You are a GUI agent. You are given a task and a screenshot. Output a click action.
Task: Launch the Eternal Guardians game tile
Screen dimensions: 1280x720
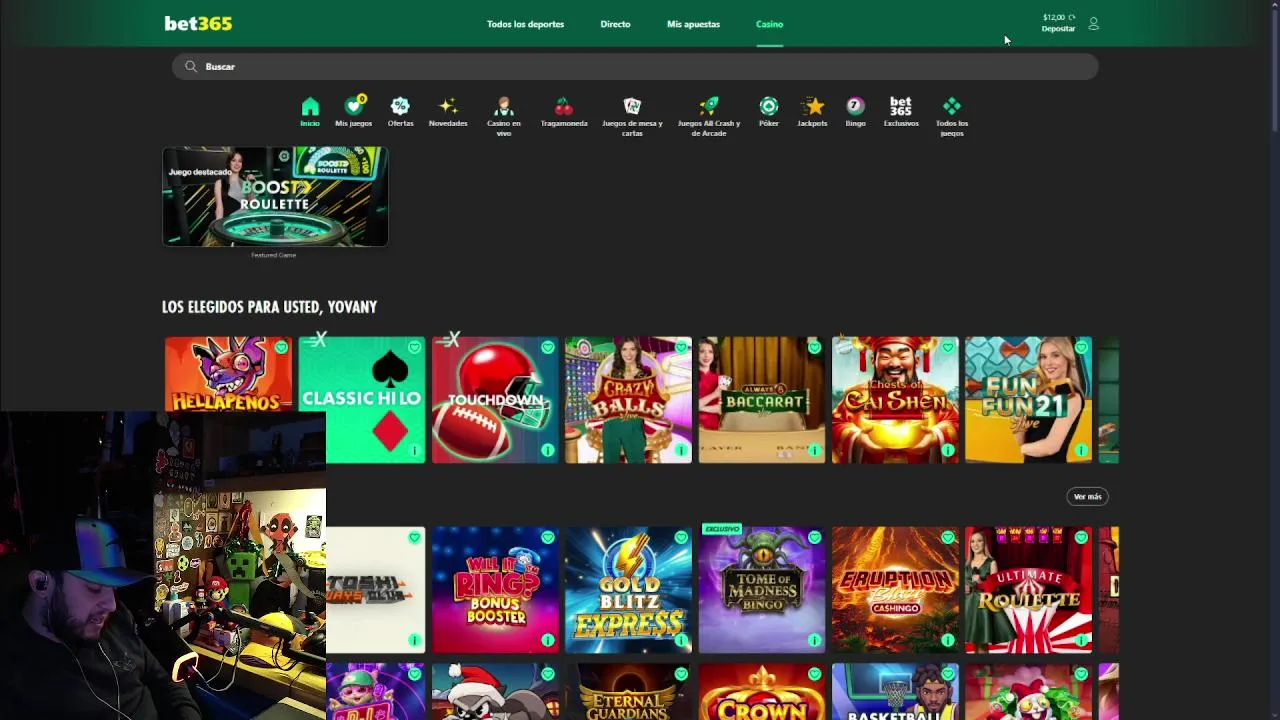(x=628, y=692)
